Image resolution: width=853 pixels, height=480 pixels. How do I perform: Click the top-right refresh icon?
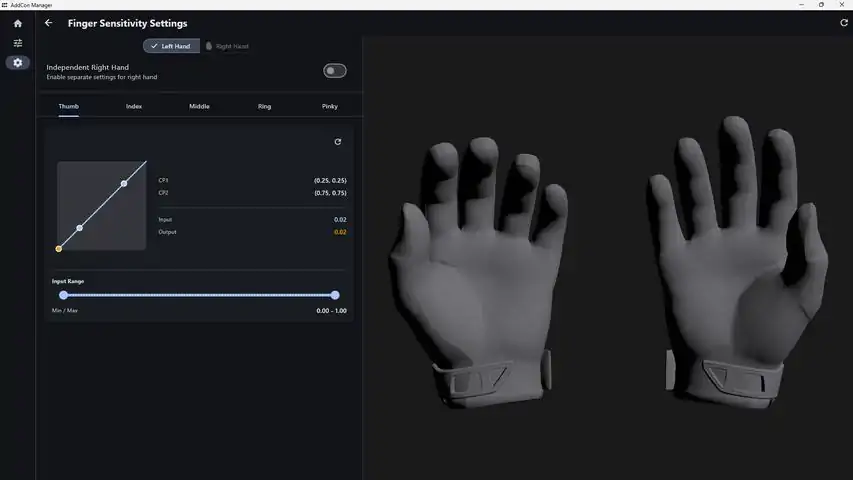click(844, 23)
